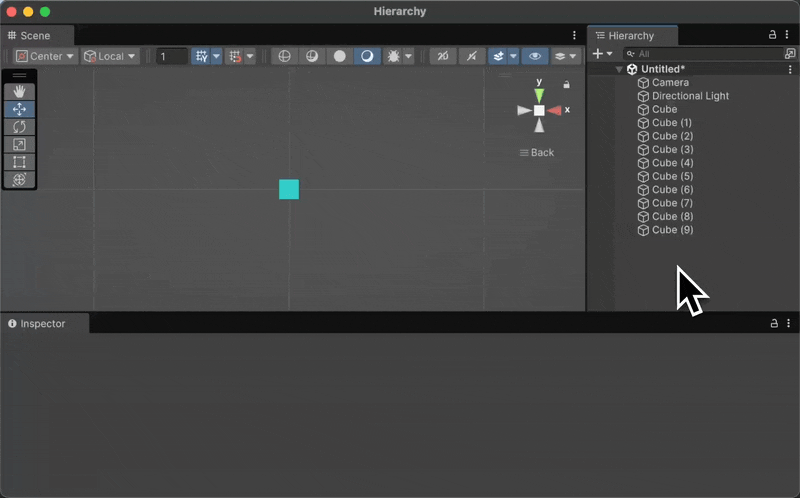Click the snap increment field showing 1

[171, 56]
